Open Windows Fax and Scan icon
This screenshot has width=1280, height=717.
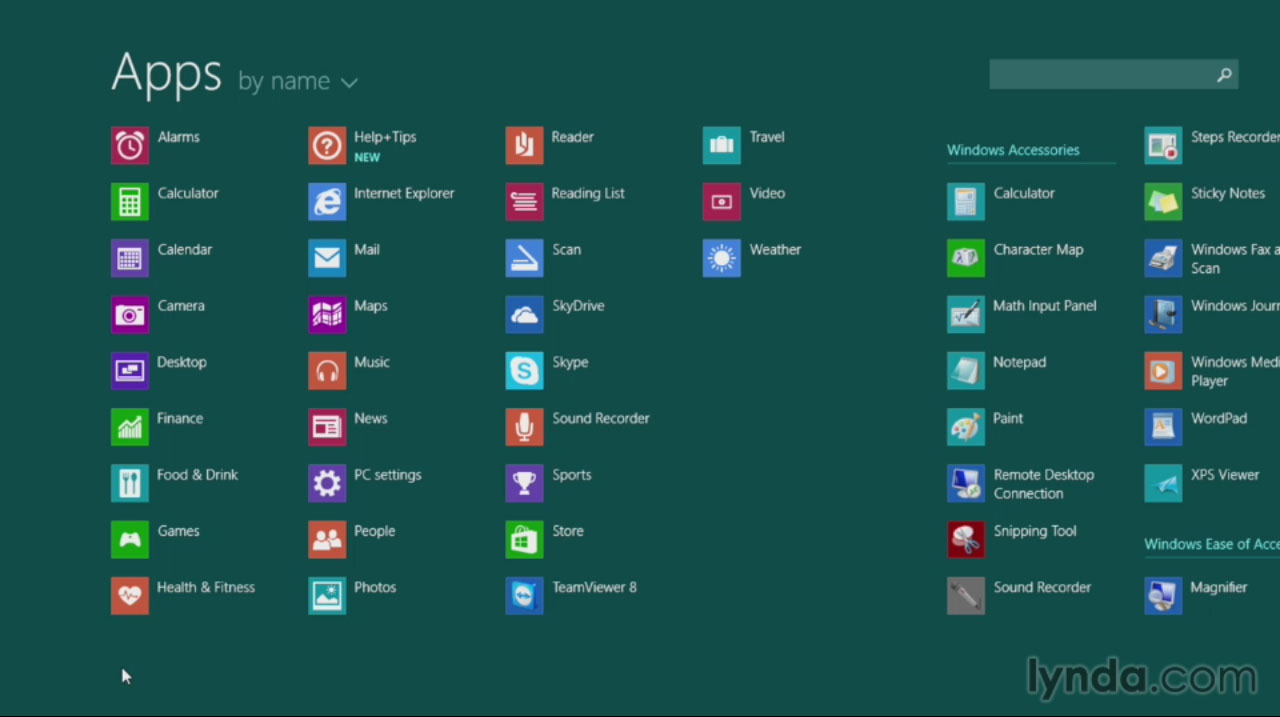(1163, 258)
